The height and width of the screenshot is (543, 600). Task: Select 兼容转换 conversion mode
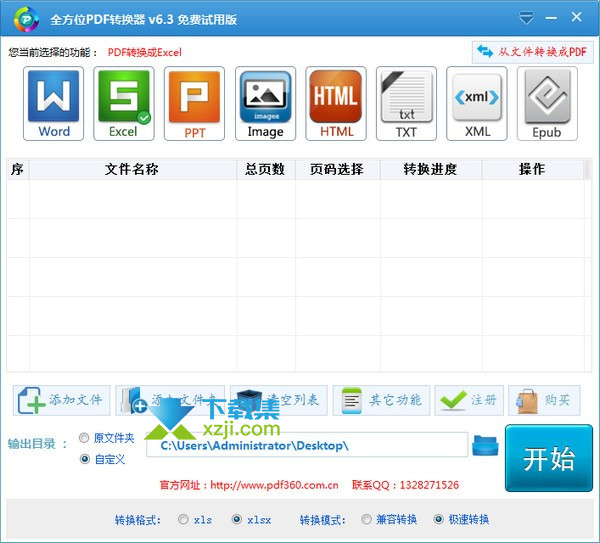coord(366,519)
